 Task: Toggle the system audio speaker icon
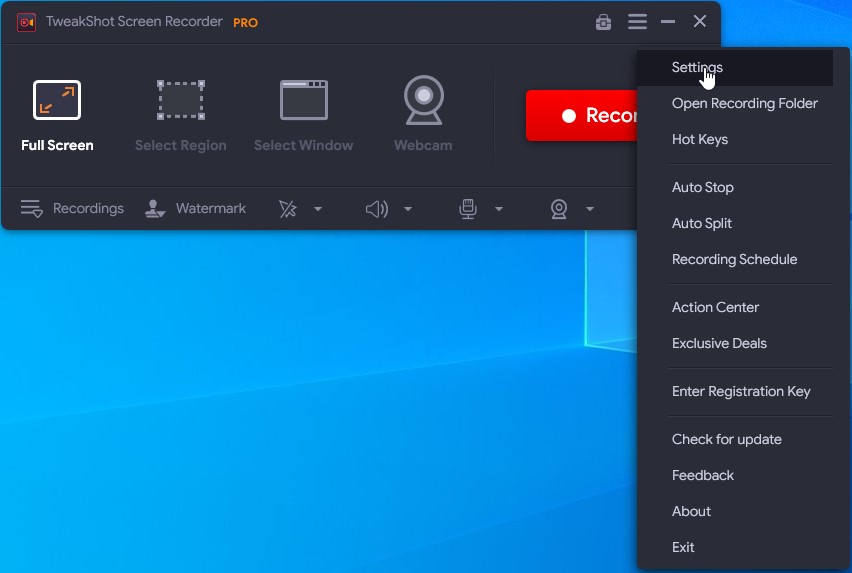coord(376,209)
